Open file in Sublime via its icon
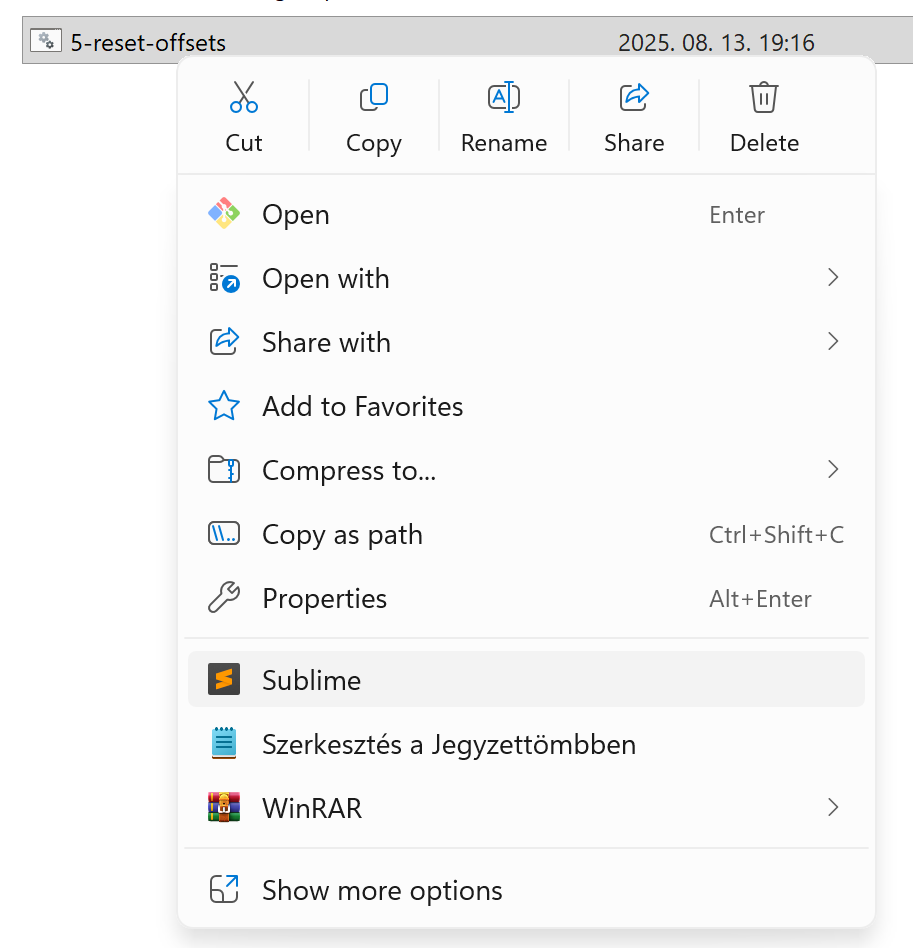The height and width of the screenshot is (948, 913). [224, 680]
